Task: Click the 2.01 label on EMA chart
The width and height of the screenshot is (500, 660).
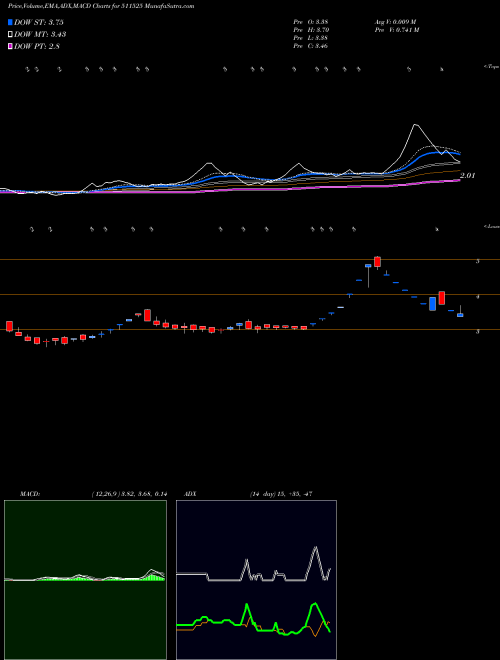Action: tap(467, 176)
